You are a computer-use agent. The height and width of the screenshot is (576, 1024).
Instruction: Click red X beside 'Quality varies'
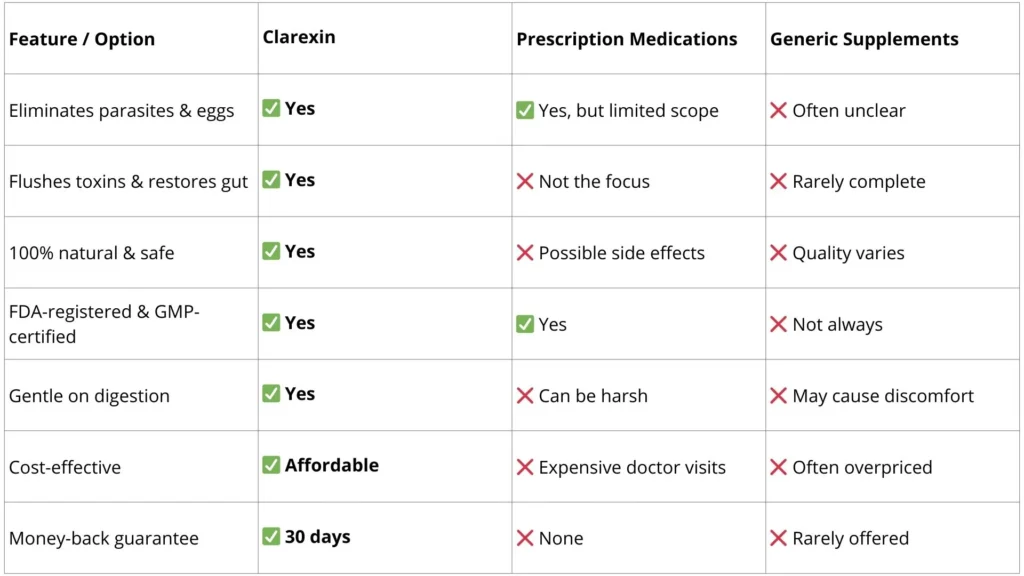[x=778, y=253]
